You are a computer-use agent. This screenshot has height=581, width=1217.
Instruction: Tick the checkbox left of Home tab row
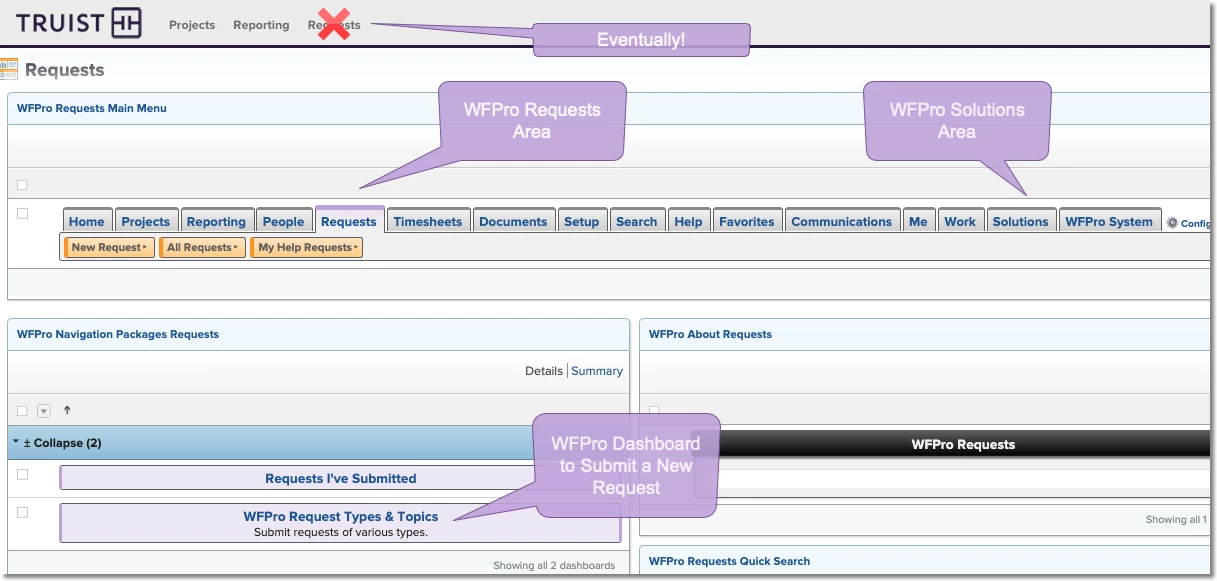tap(22, 213)
